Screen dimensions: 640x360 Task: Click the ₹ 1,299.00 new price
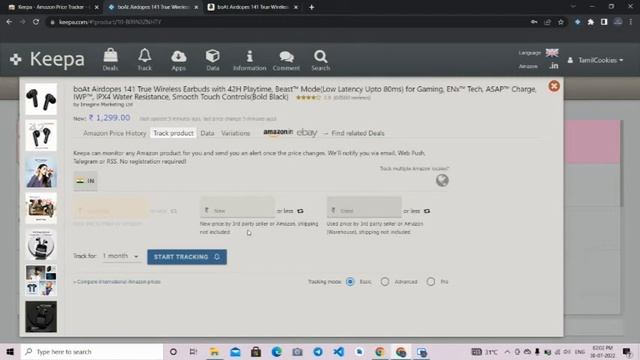(x=109, y=118)
